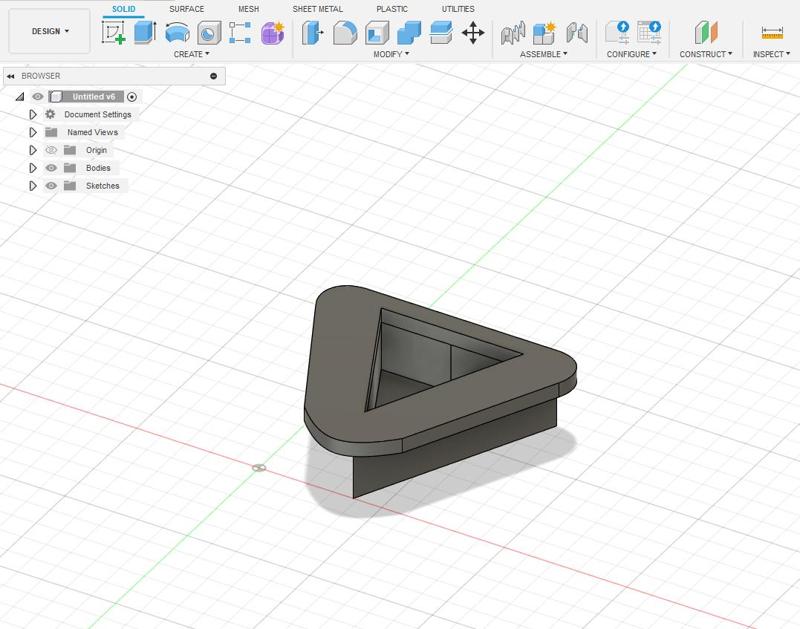Expand the Bodies tree node
800x629 pixels.
coord(33,168)
